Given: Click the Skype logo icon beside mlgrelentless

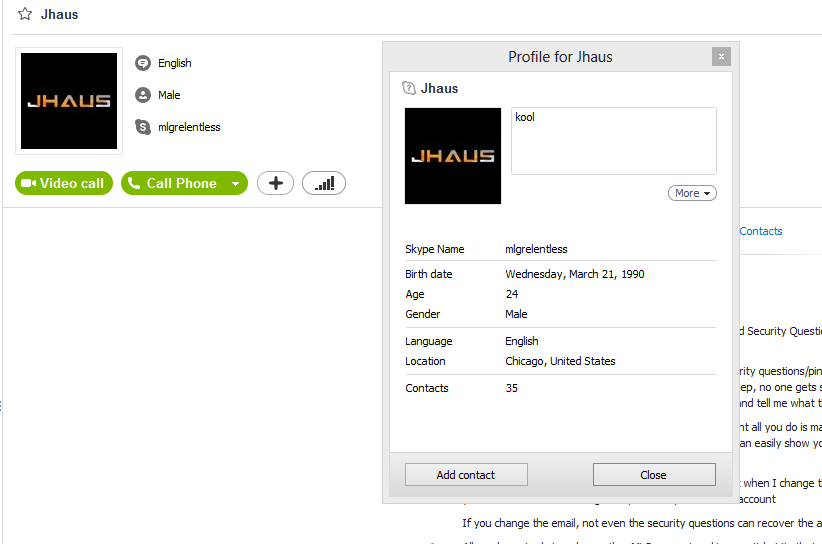Looking at the screenshot, I should coord(143,127).
